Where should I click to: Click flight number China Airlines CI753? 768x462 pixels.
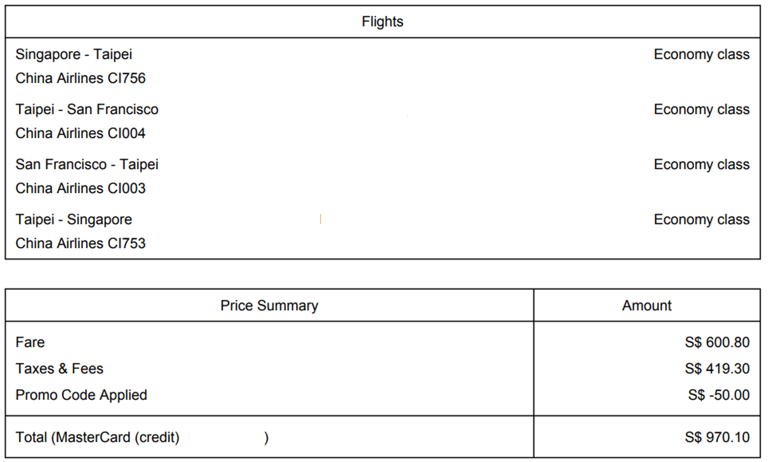tap(81, 242)
